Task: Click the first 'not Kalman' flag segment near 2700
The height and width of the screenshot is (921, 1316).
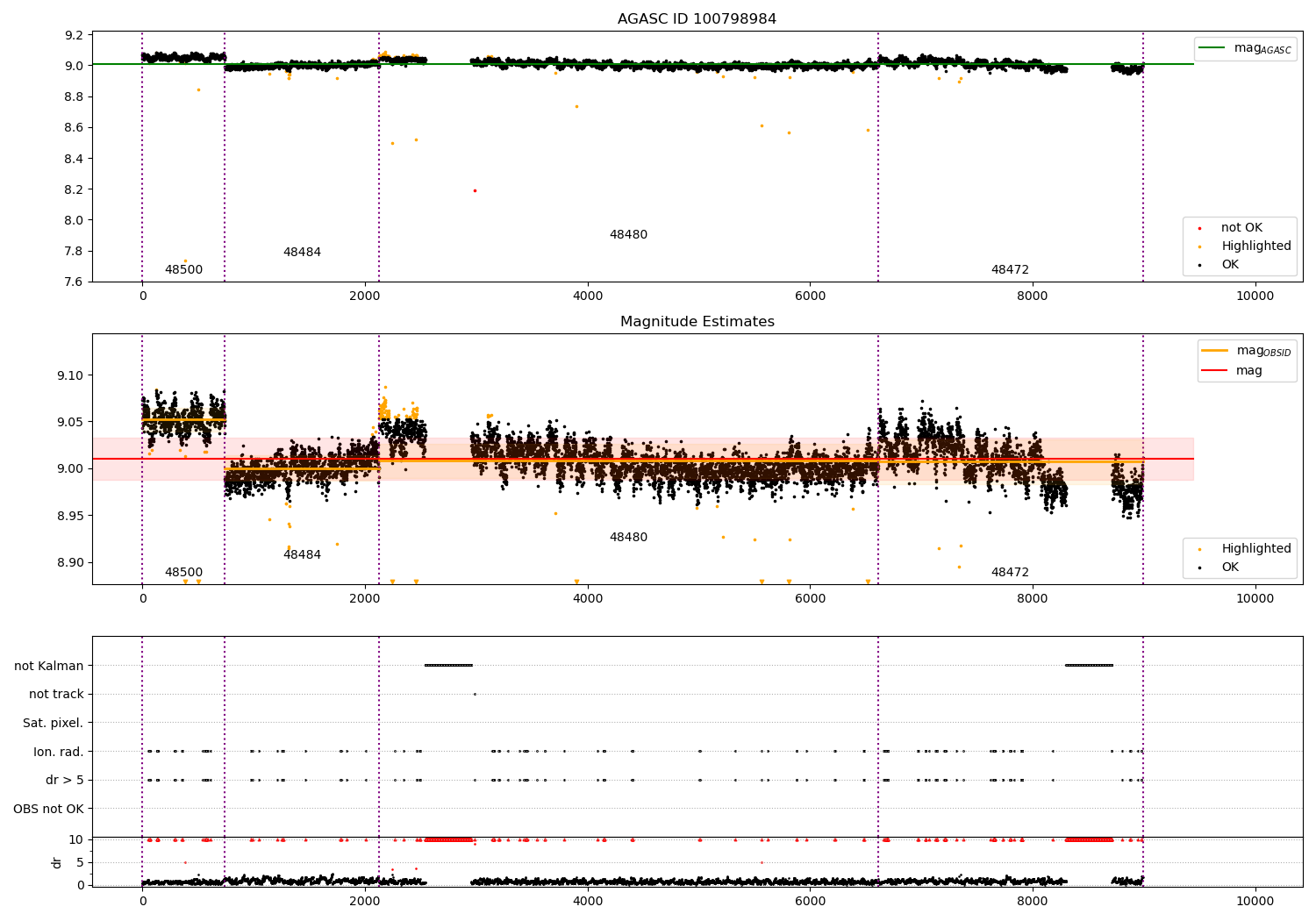Action: [x=448, y=665]
